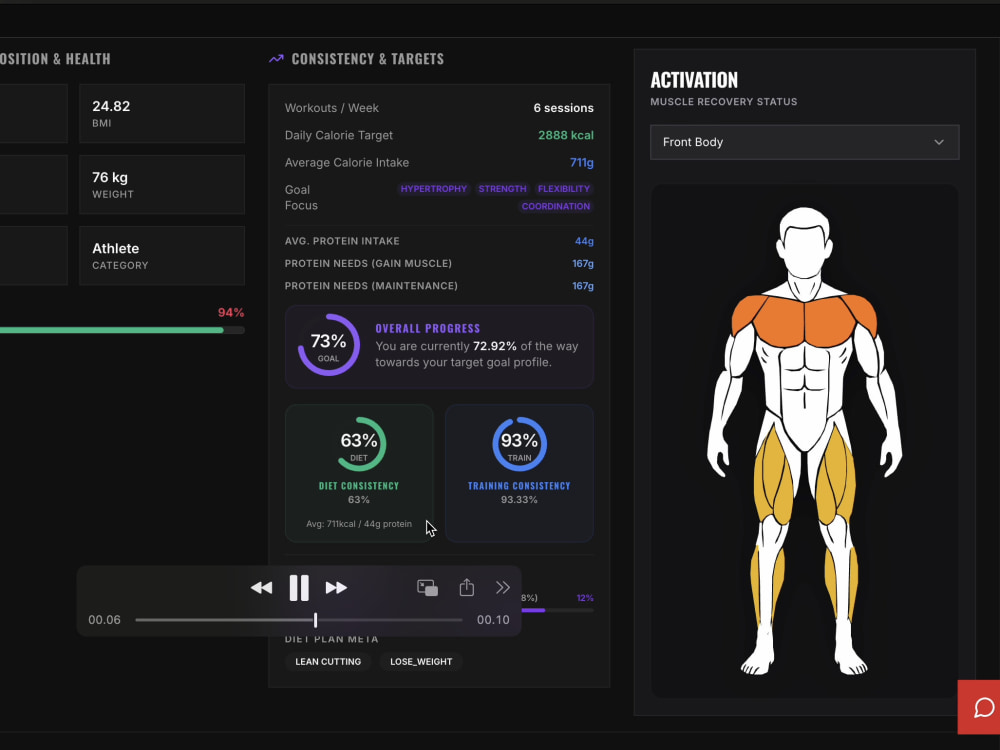The height and width of the screenshot is (750, 1000).
Task: Click the 2888 kcal calorie target
Action: (x=566, y=135)
